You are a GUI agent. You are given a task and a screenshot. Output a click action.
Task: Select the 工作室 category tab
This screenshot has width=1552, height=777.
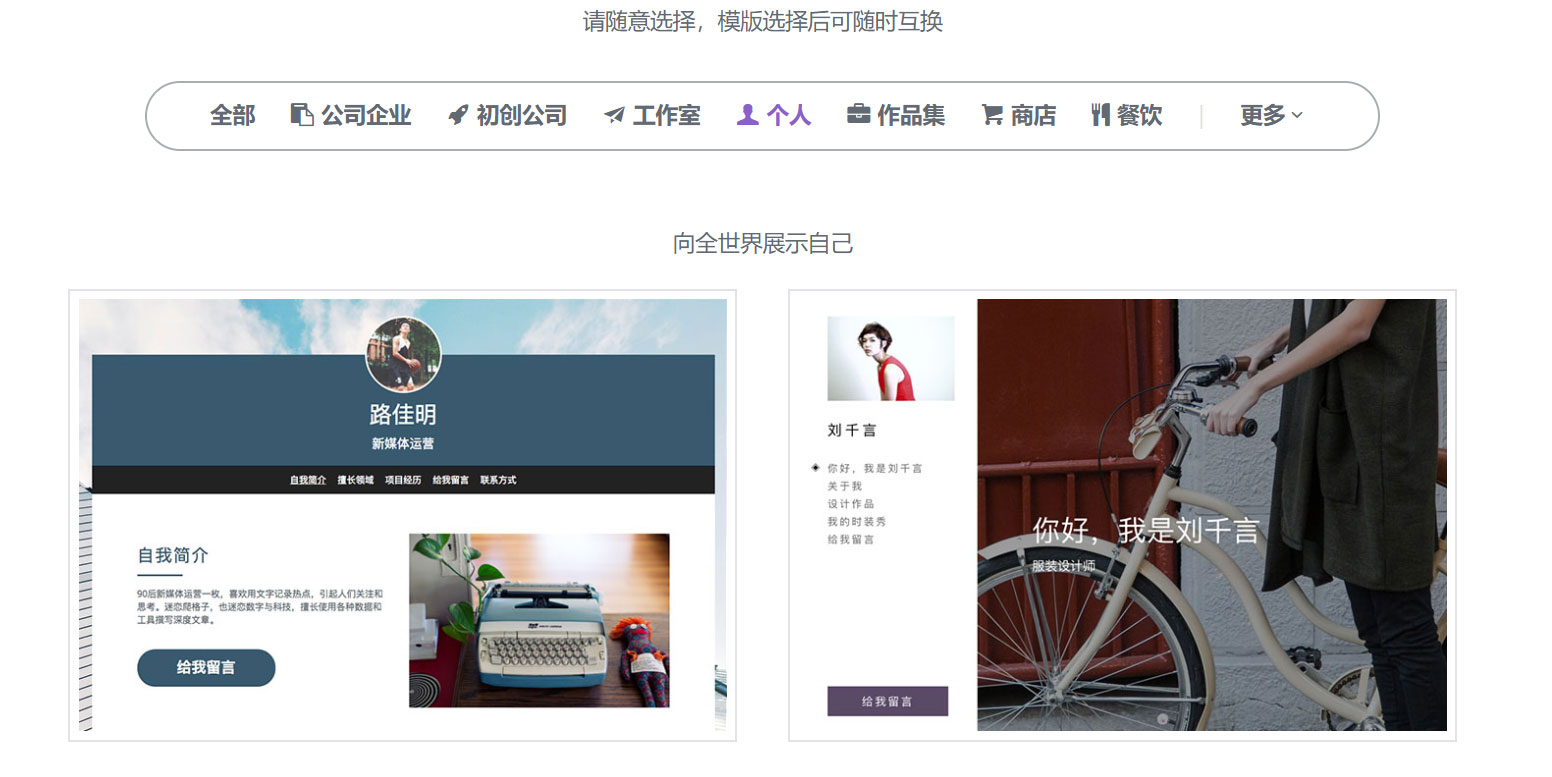point(665,115)
